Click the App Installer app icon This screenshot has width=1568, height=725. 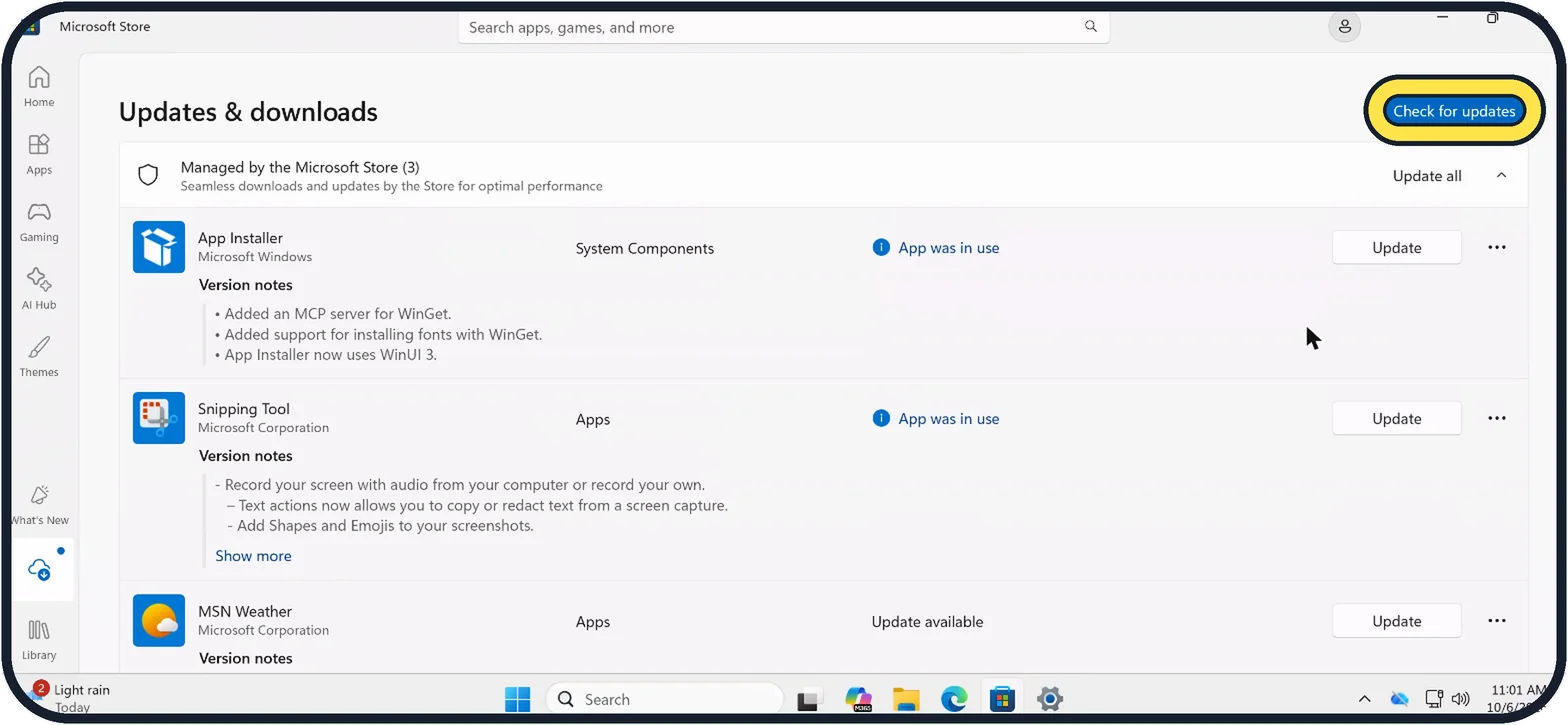pyautogui.click(x=159, y=247)
